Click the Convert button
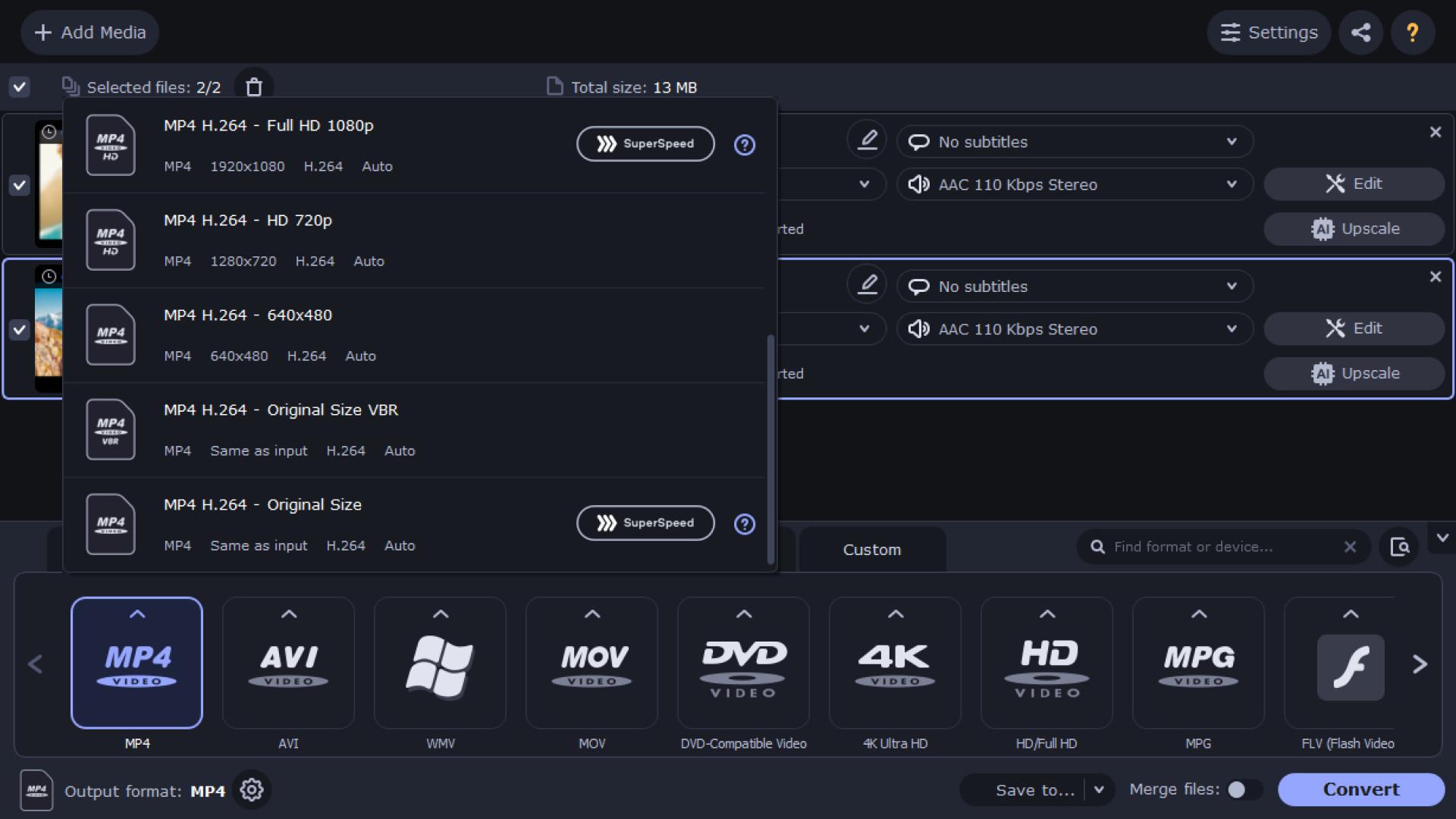 pyautogui.click(x=1360, y=789)
